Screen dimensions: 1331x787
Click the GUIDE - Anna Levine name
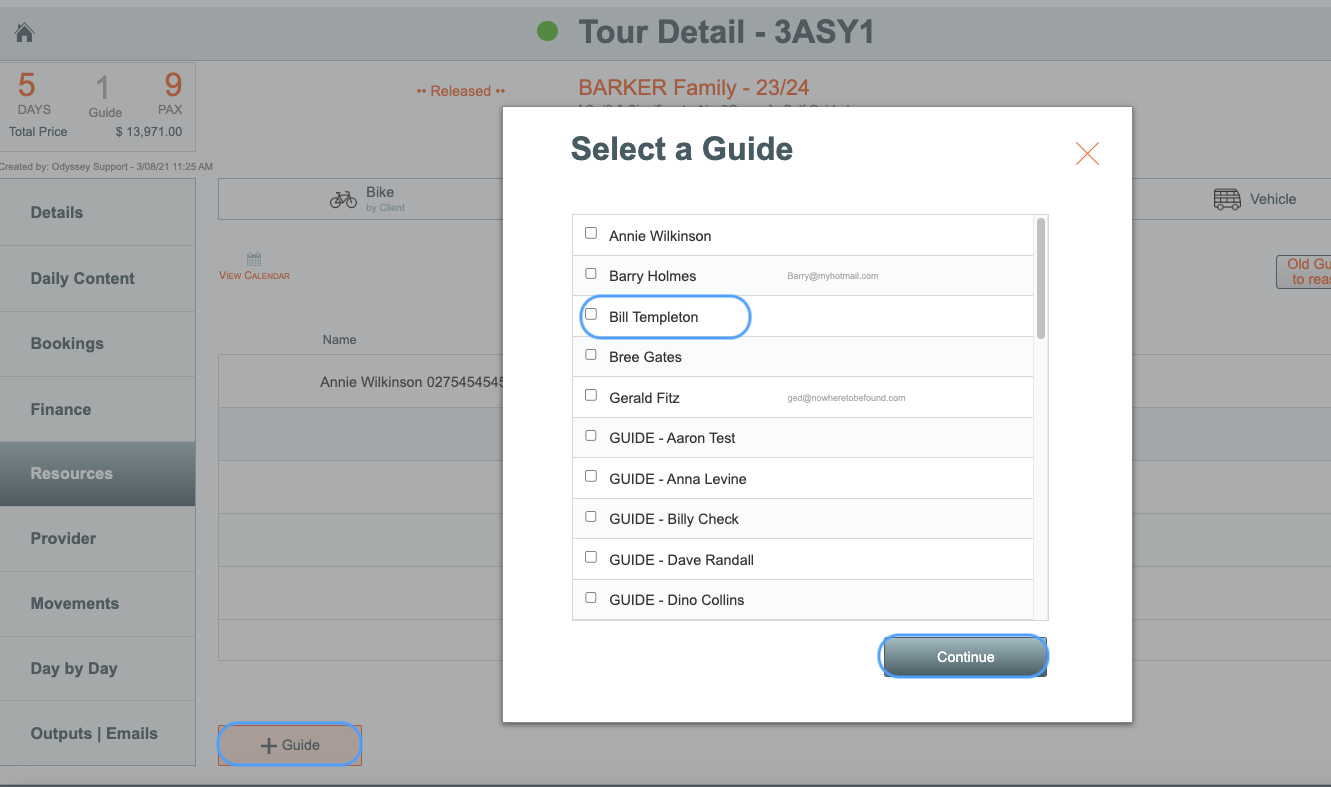tap(678, 479)
